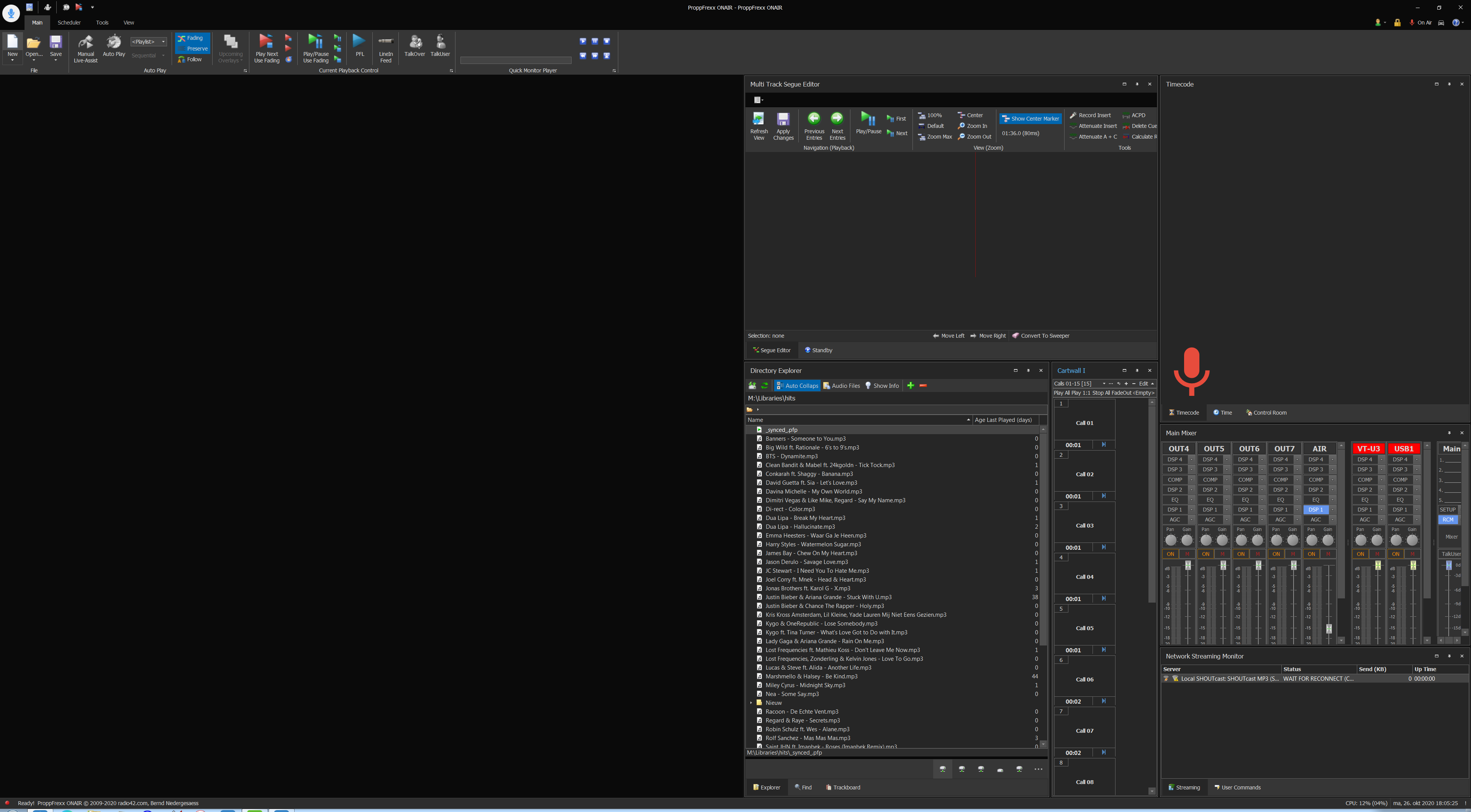Select Dua Lipa - Hallucinate.mp3 file

(x=799, y=527)
